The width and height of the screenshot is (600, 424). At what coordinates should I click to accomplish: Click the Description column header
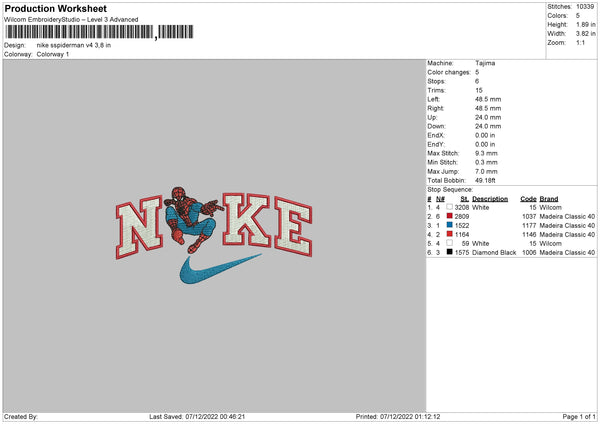click(x=490, y=199)
